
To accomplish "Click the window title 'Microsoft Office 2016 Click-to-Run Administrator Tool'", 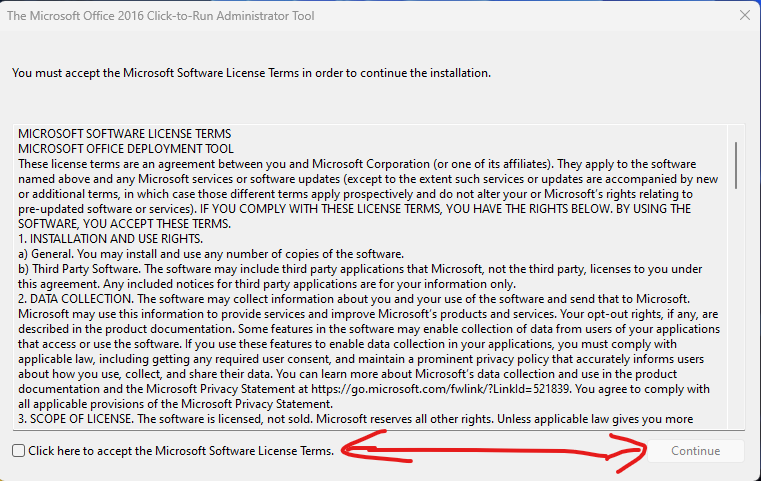I will [x=161, y=16].
